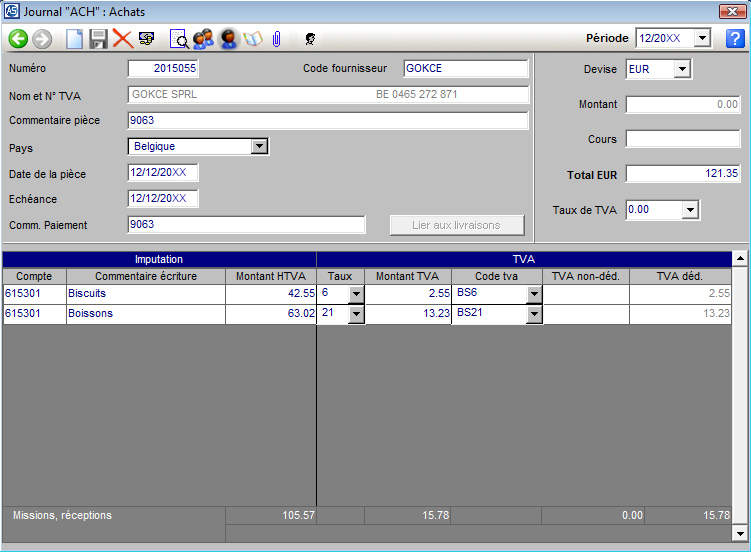Click the table scrollbar down arrow
The height and width of the screenshot is (552, 751).
740,534
